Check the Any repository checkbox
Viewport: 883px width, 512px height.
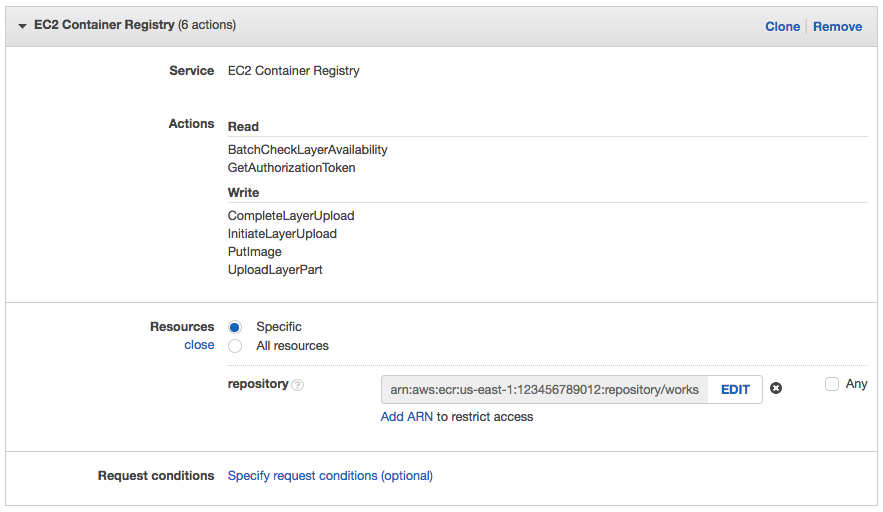(x=832, y=384)
